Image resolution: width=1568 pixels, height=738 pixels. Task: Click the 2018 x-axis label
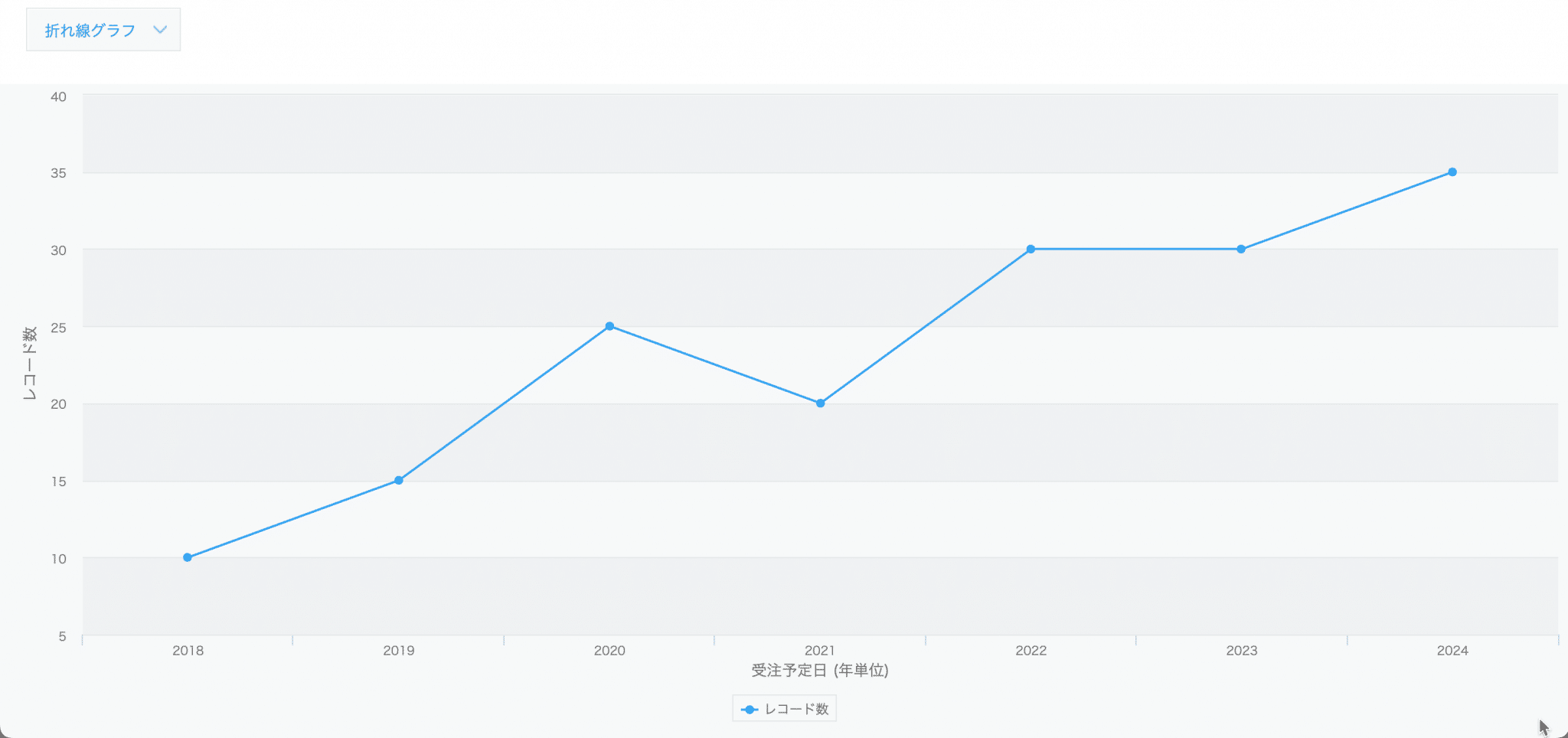(188, 651)
